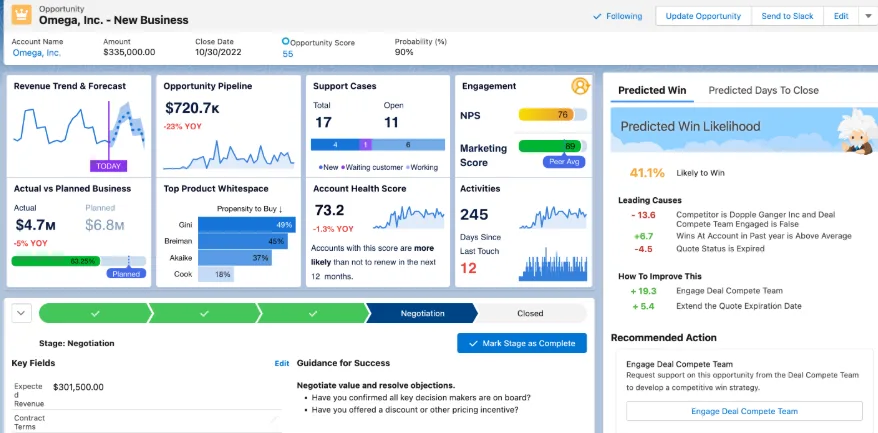Click the Engagement user icon in orange

coord(581,86)
